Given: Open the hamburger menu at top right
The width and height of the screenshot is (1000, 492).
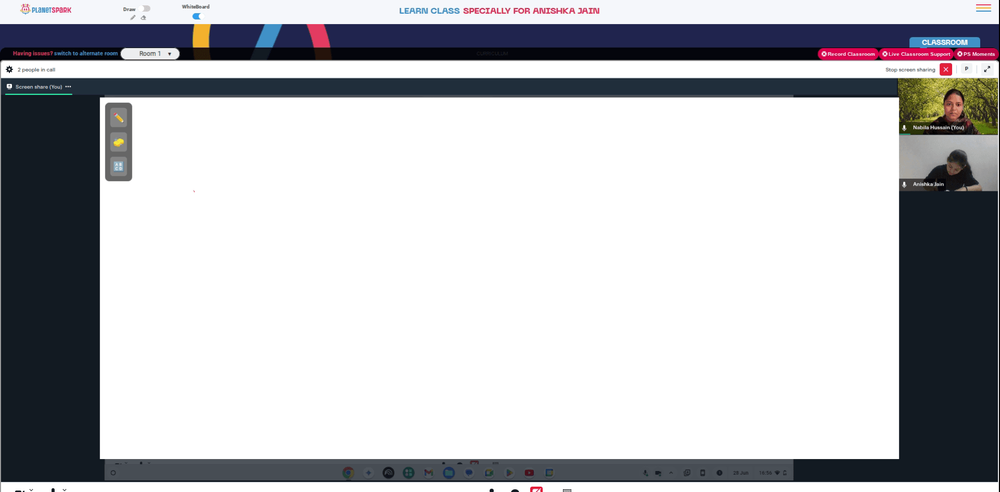Looking at the screenshot, I should [x=983, y=8].
